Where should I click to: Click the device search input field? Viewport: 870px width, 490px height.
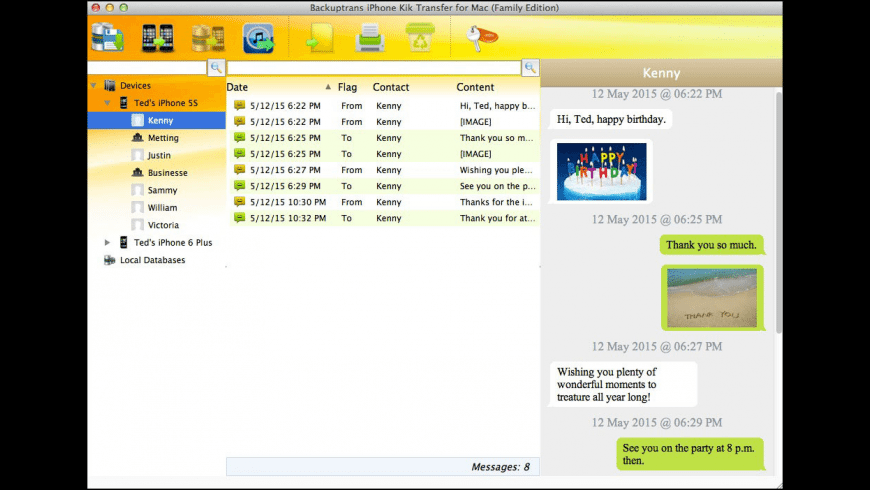click(x=147, y=68)
